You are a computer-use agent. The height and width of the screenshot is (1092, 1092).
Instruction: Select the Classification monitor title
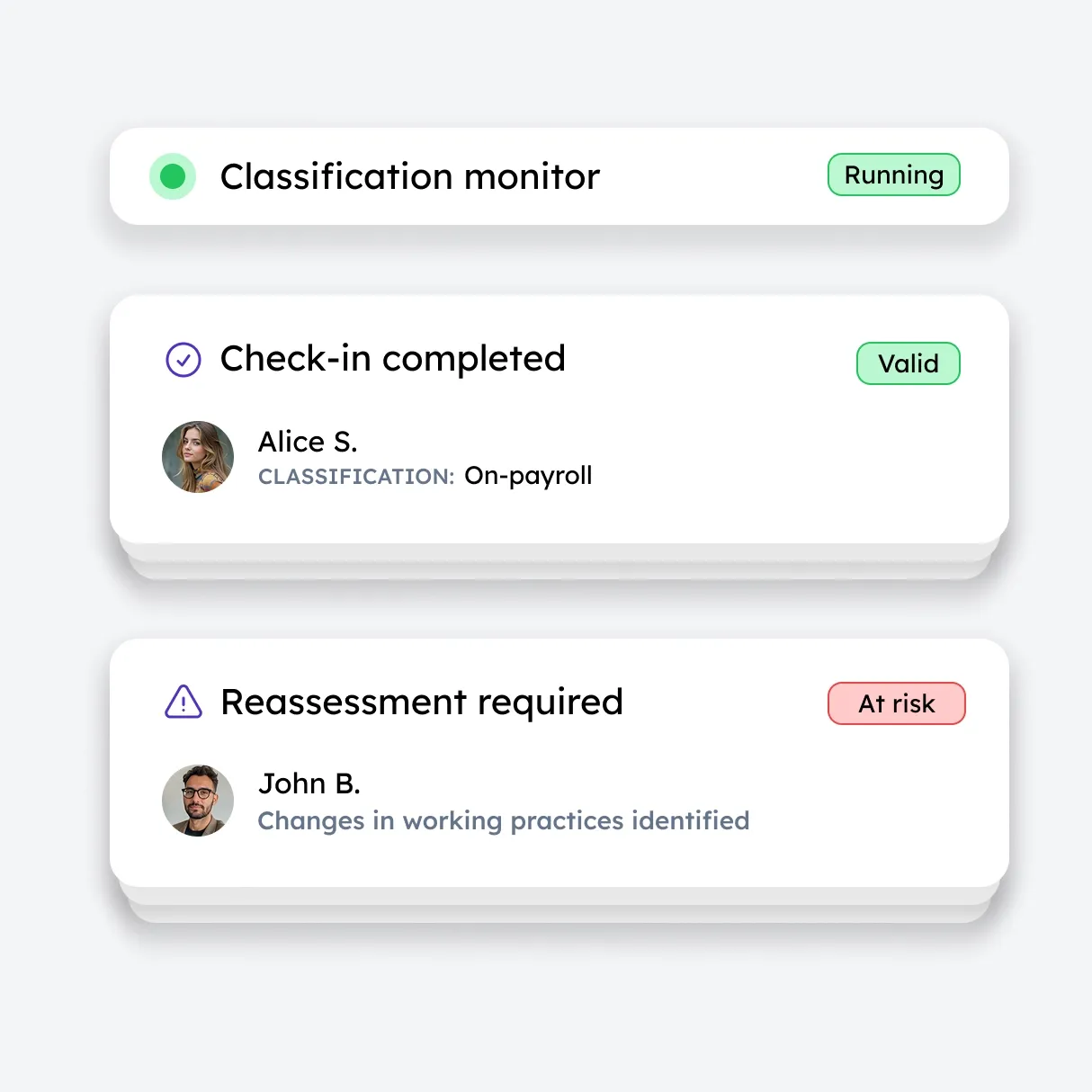pyautogui.click(x=410, y=176)
